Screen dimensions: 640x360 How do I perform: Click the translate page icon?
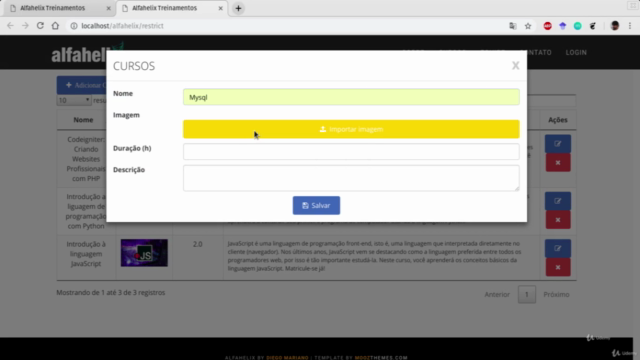click(x=513, y=26)
